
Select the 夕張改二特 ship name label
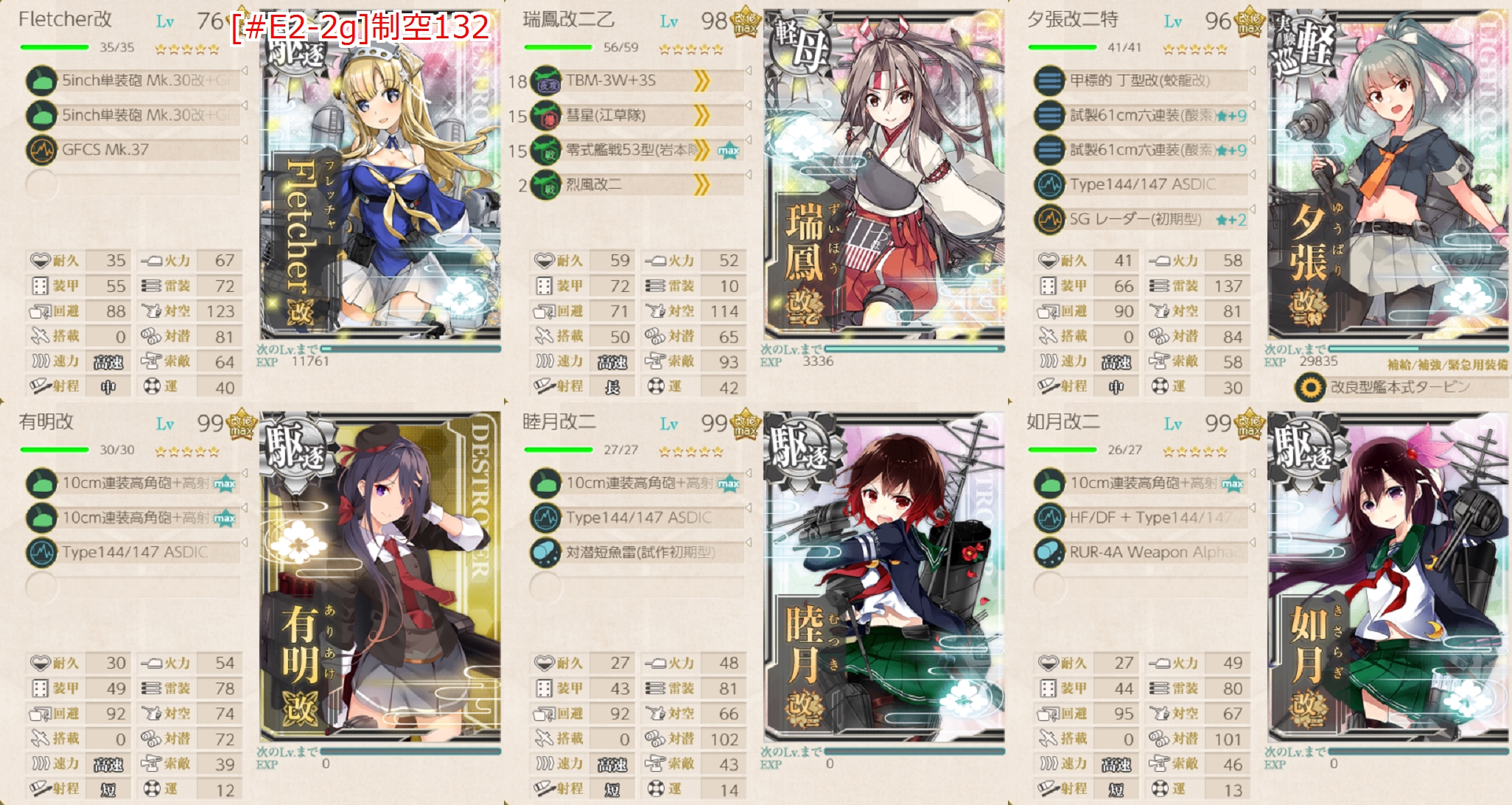pyautogui.click(x=1072, y=20)
